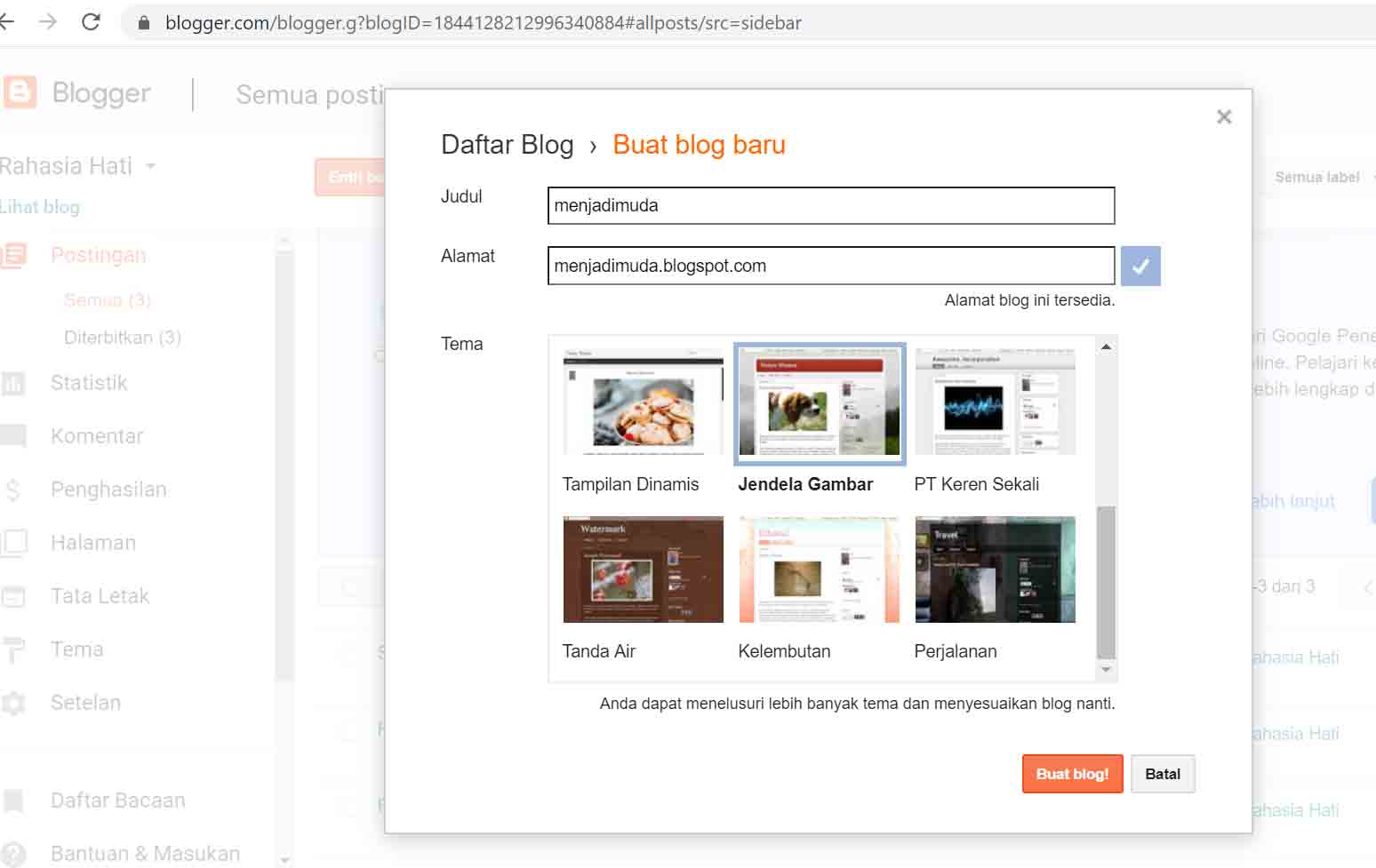Click the Judul title input field
The image size is (1376, 868).
pyautogui.click(x=831, y=205)
